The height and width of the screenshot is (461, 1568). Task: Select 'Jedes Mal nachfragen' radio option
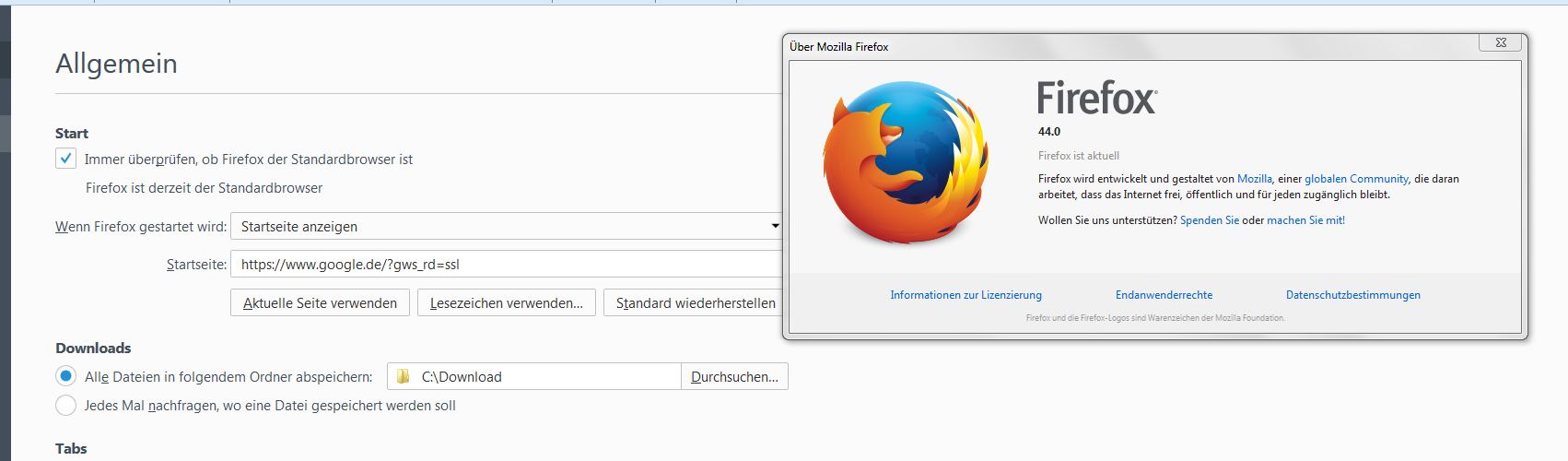click(65, 406)
